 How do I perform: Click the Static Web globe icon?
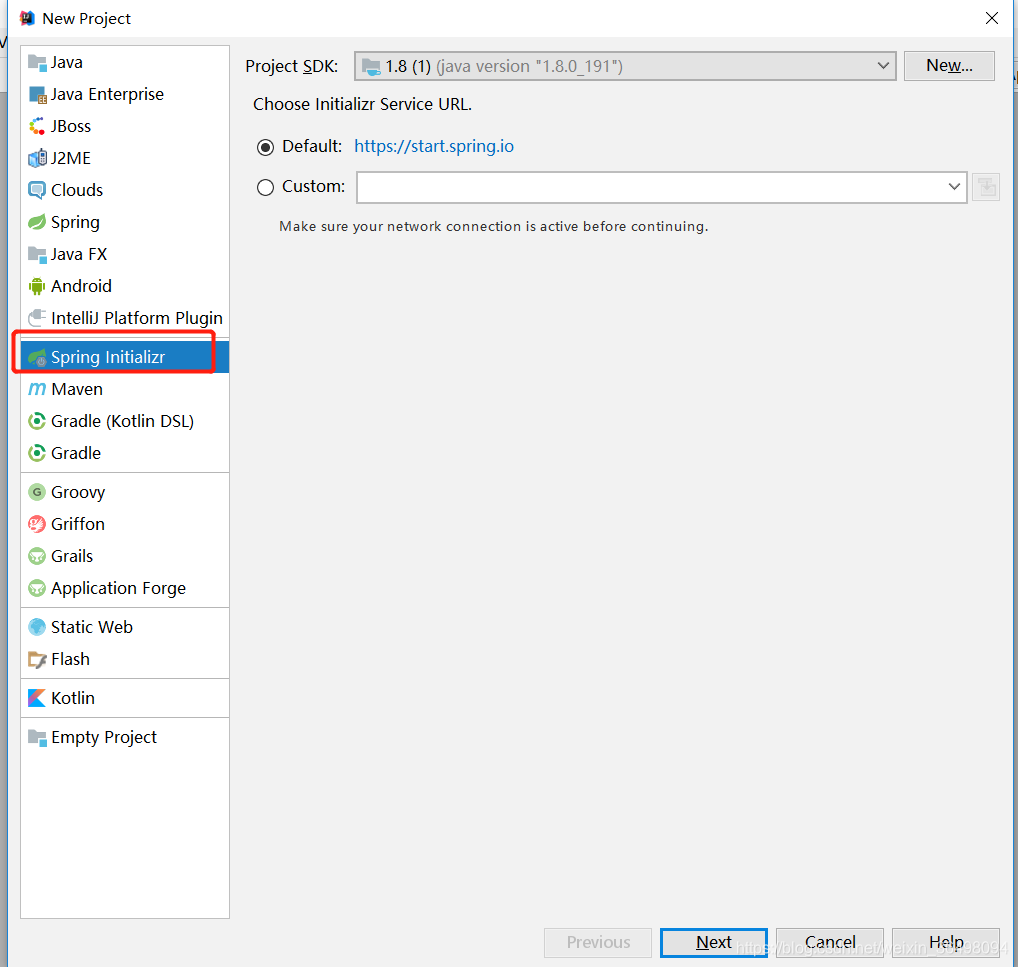[x=37, y=627]
